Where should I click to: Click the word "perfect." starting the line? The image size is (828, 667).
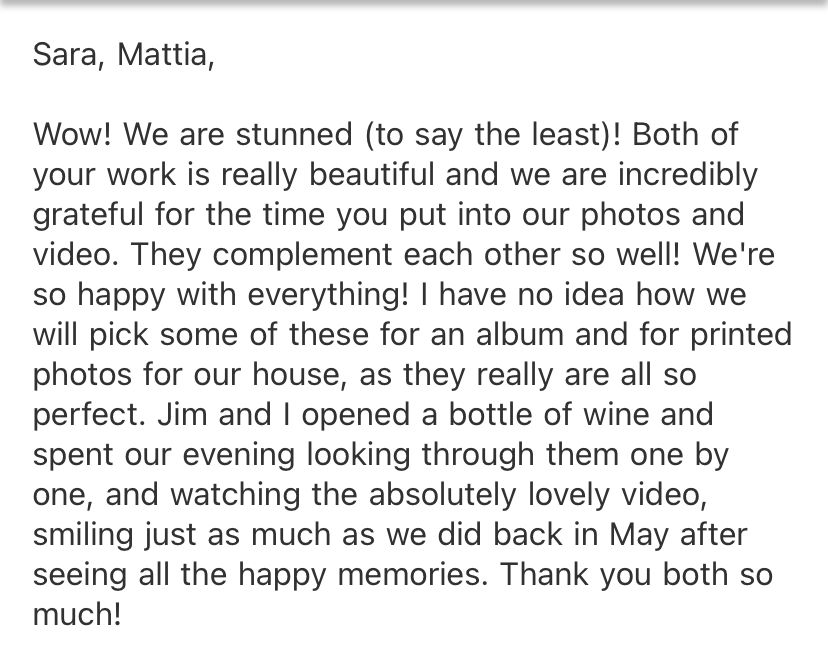click(x=89, y=416)
